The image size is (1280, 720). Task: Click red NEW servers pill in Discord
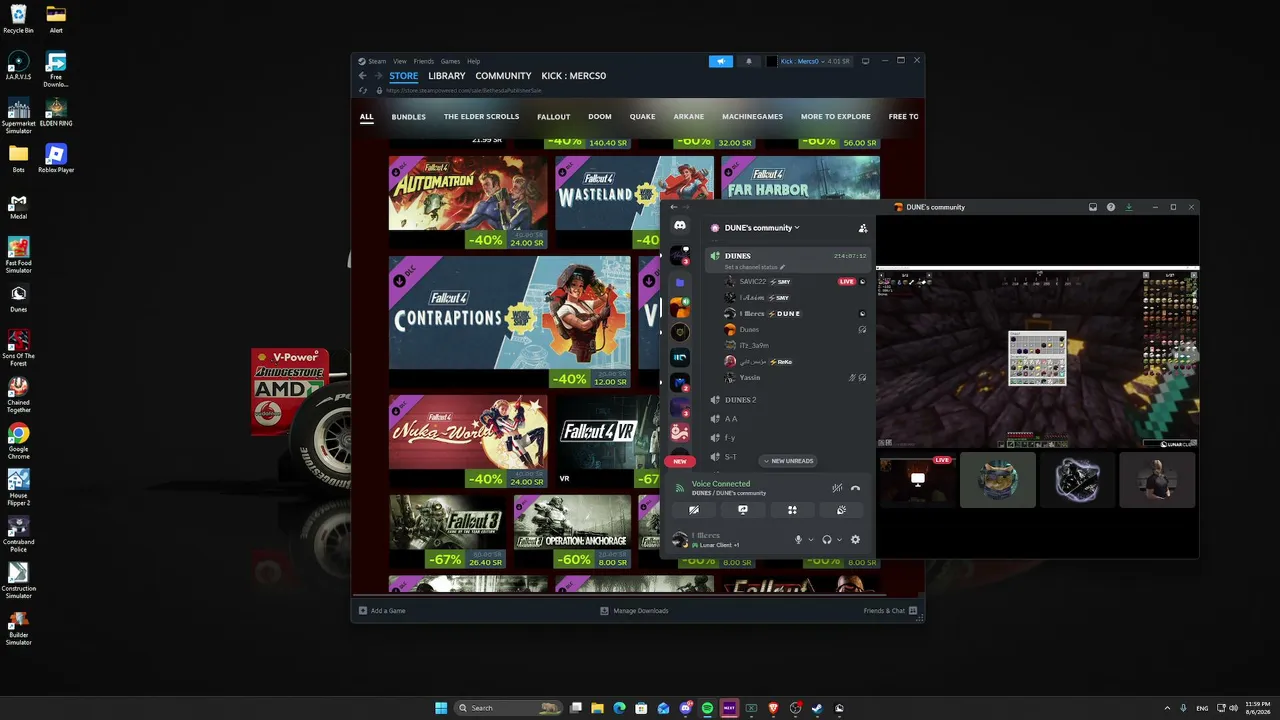(680, 461)
